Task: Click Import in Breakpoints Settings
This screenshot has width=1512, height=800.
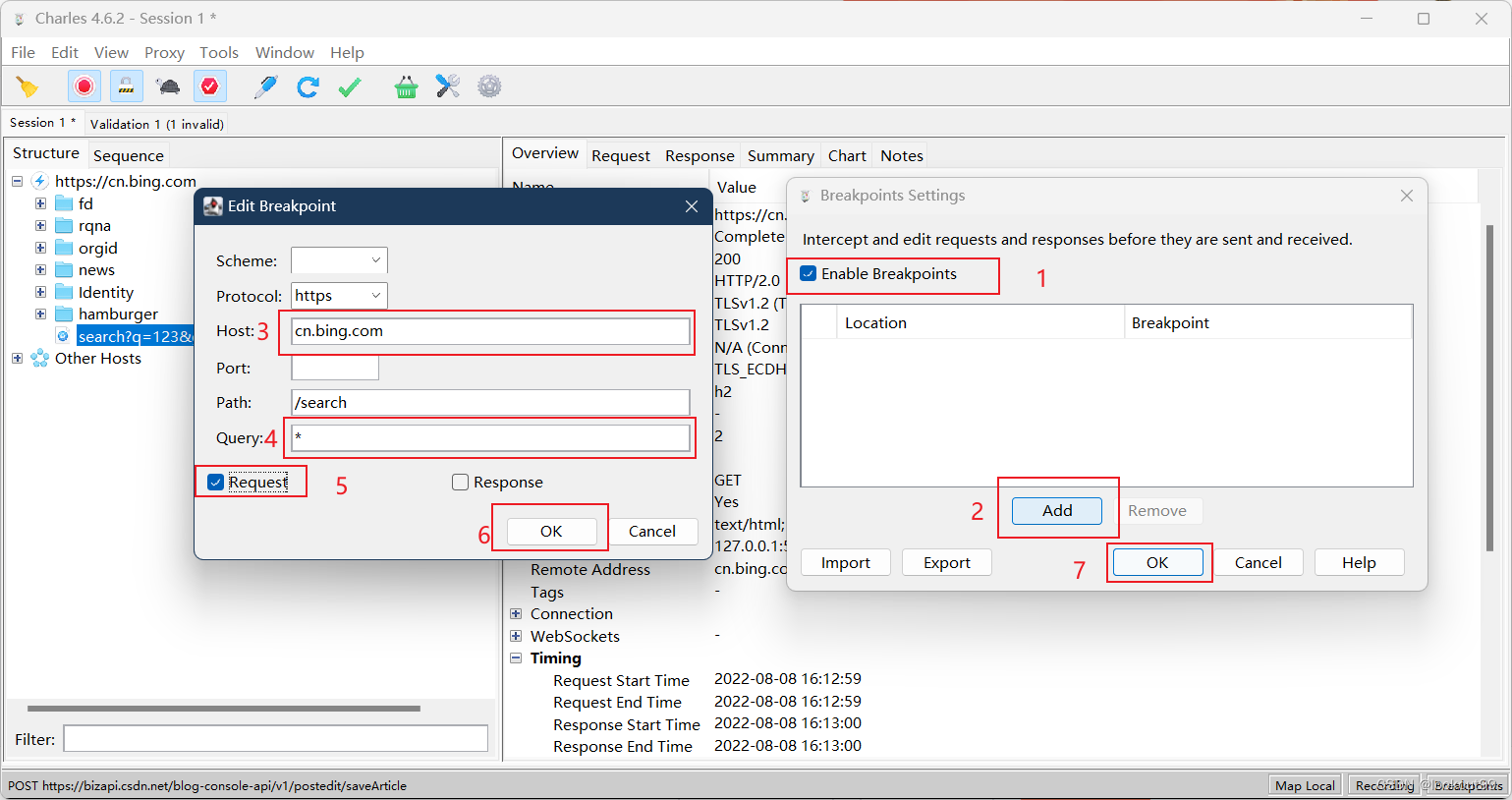Action: pyautogui.click(x=846, y=563)
